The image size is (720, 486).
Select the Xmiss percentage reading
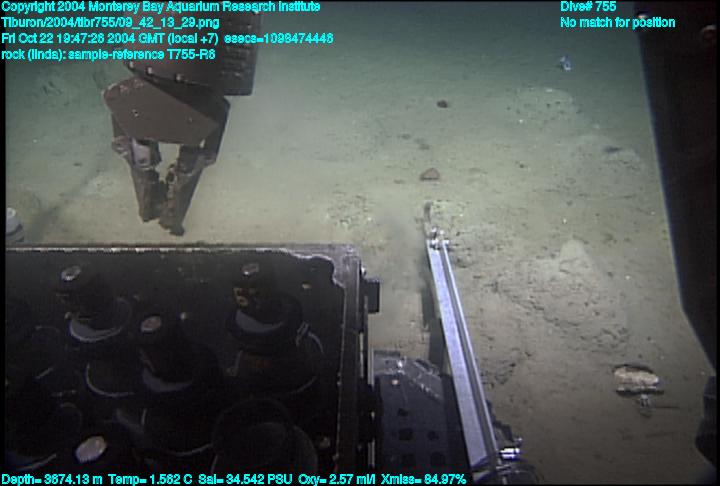pos(423,480)
